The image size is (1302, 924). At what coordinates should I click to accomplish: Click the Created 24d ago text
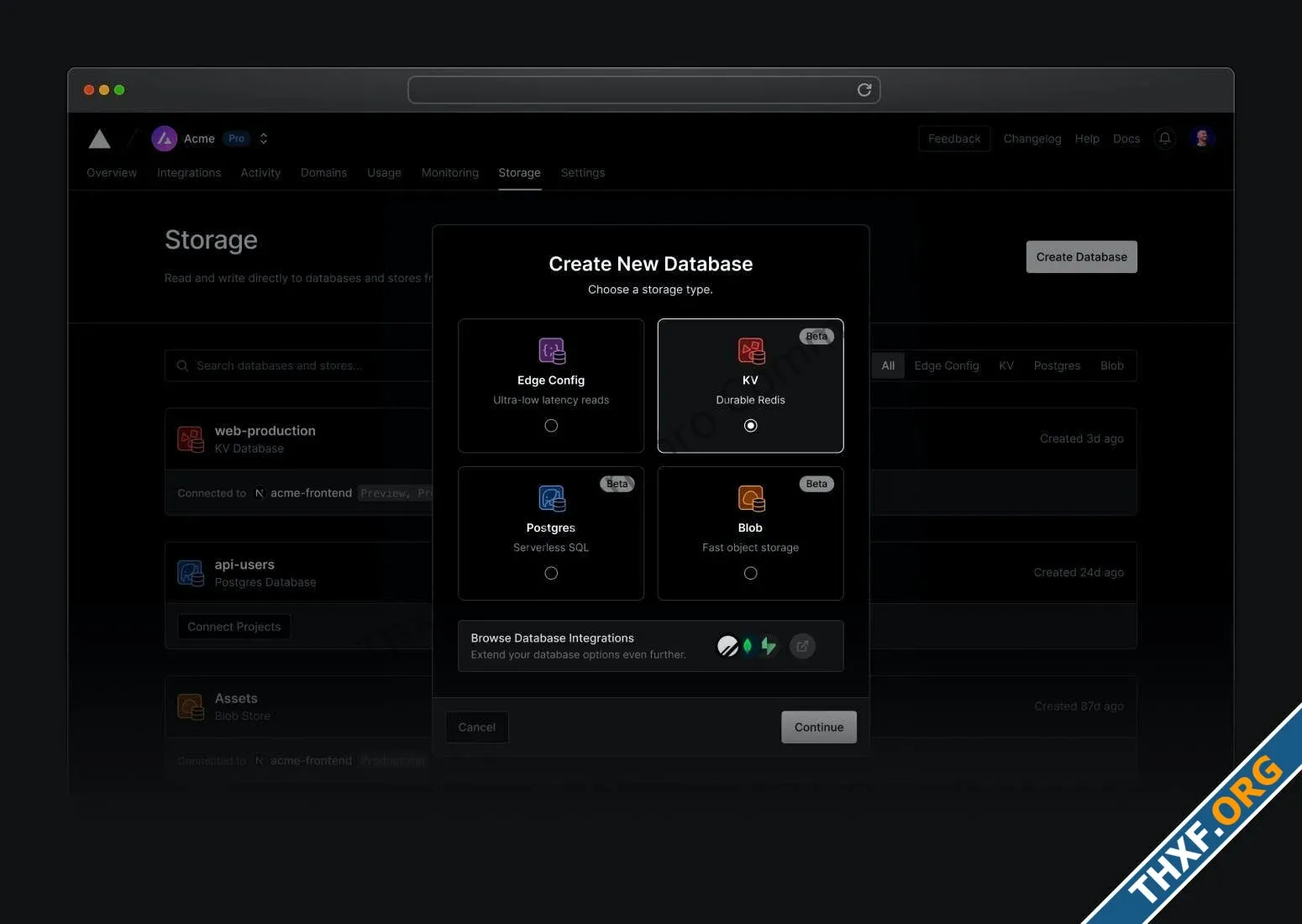[1079, 572]
